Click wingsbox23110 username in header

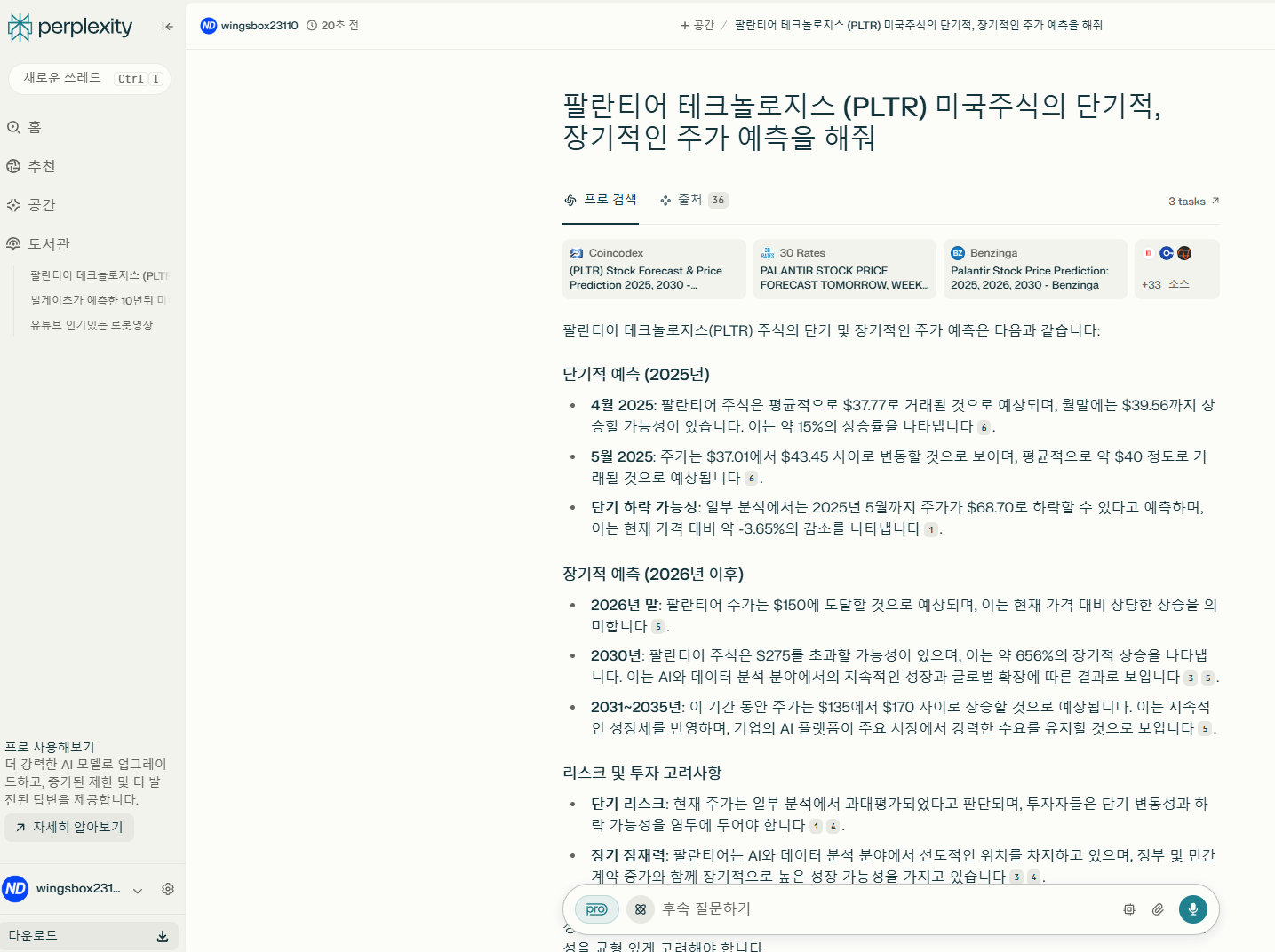259,26
